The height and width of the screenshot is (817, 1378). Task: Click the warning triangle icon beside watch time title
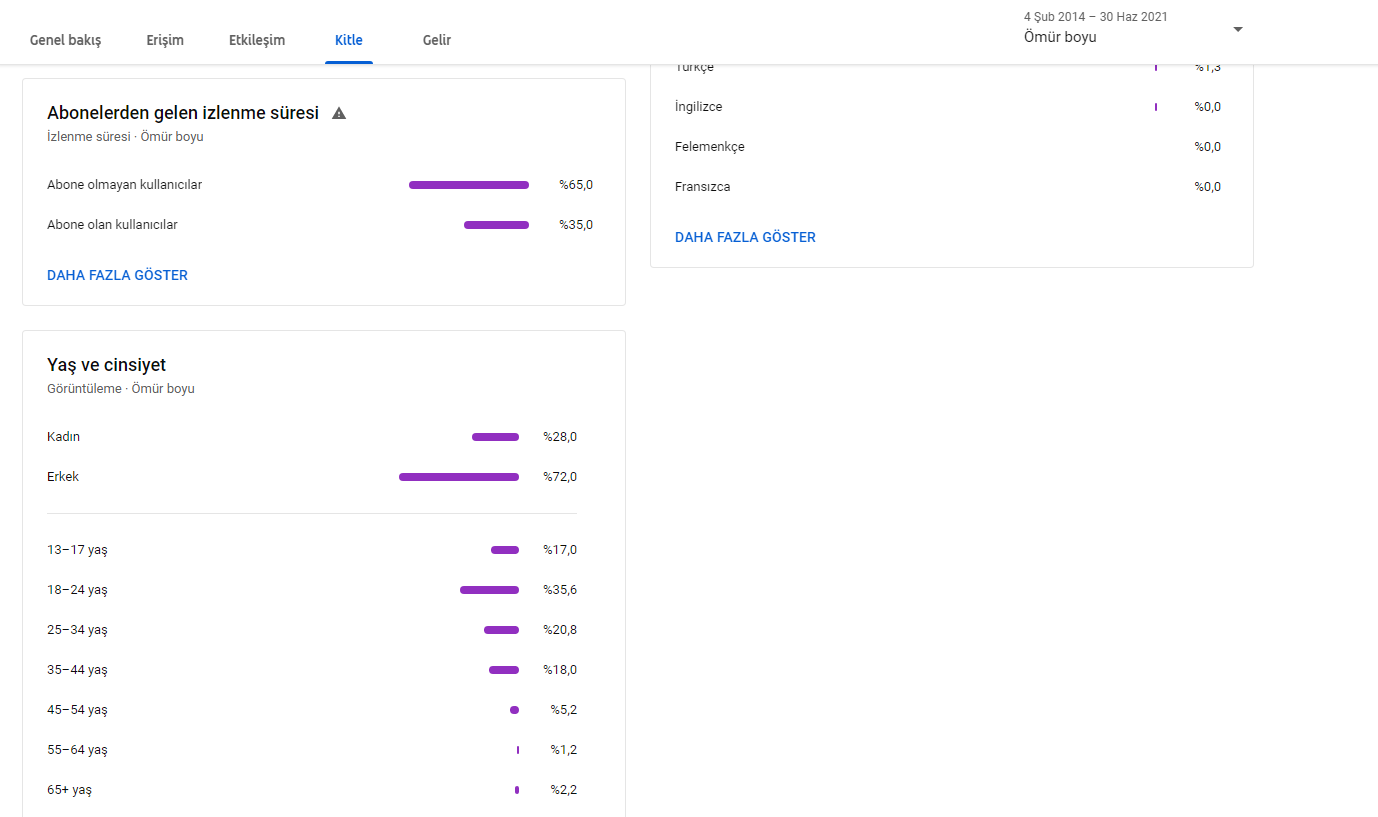339,113
